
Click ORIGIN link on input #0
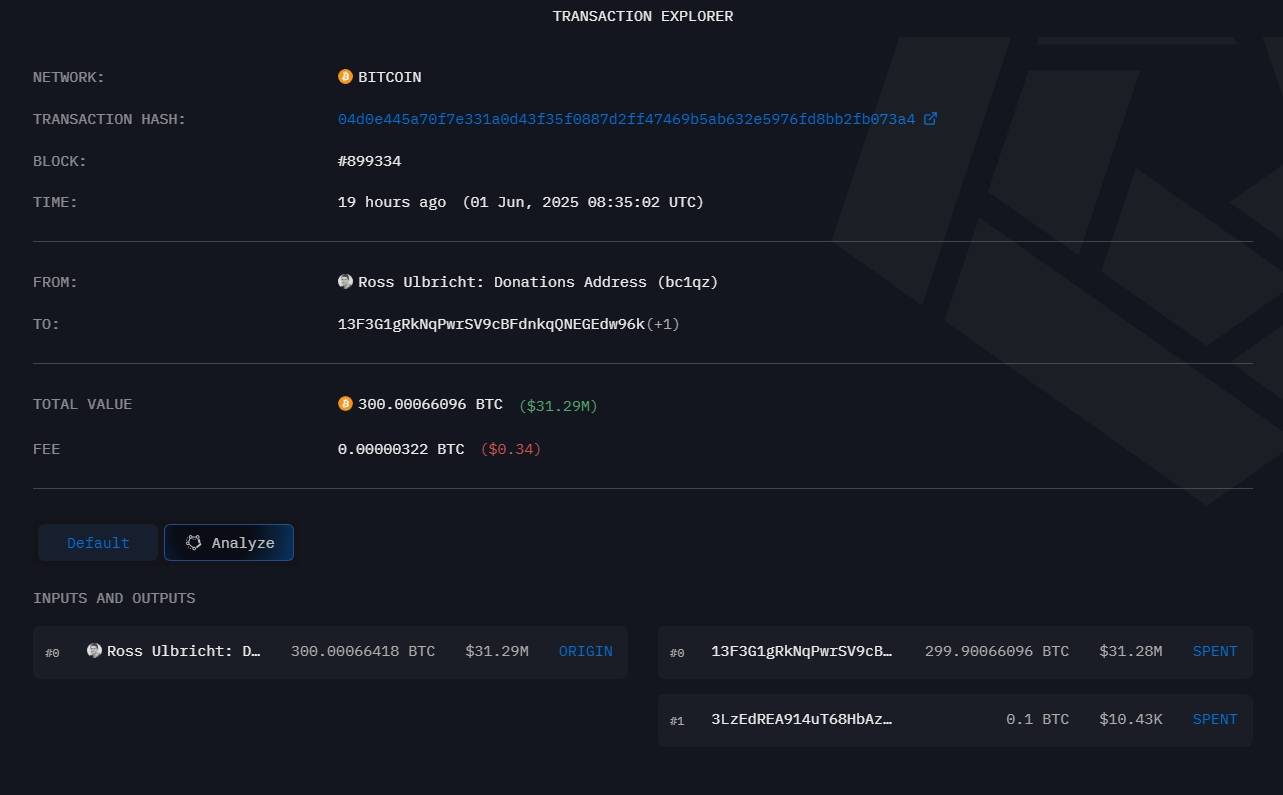pos(586,651)
